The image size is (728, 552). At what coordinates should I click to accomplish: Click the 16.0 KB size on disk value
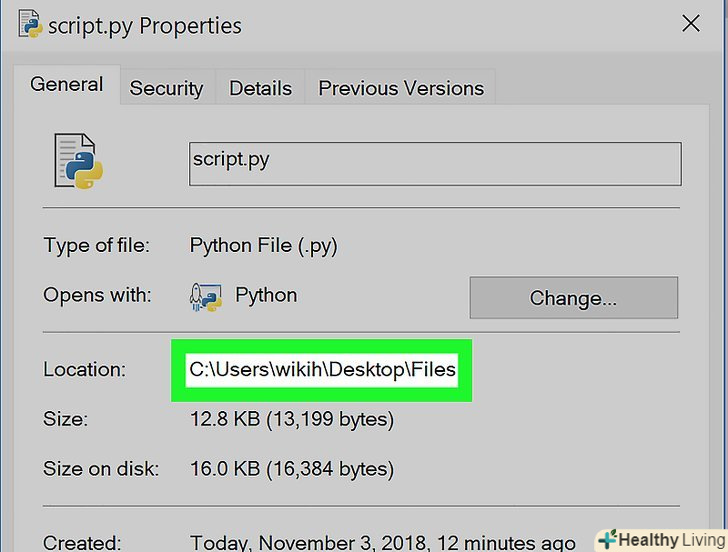(291, 468)
